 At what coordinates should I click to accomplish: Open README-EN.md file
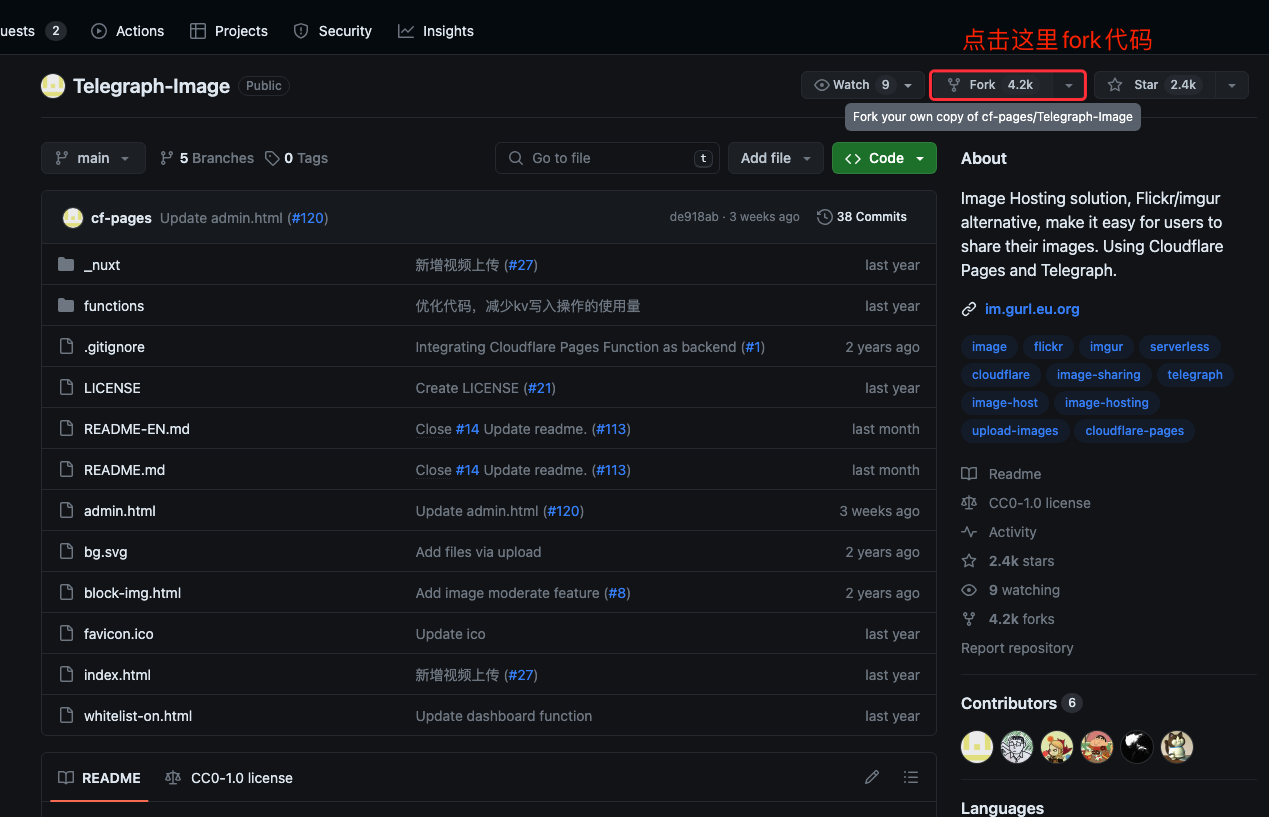point(137,429)
